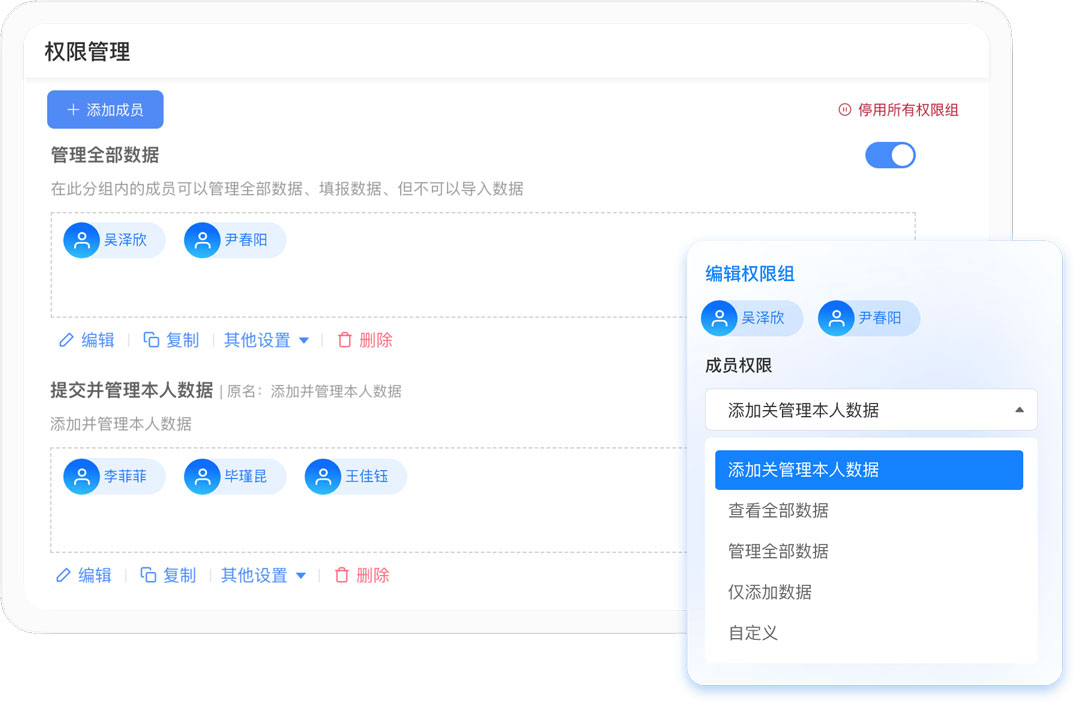Expand 其他设置 dropdown in second group
This screenshot has width=1080, height=708.
click(263, 575)
